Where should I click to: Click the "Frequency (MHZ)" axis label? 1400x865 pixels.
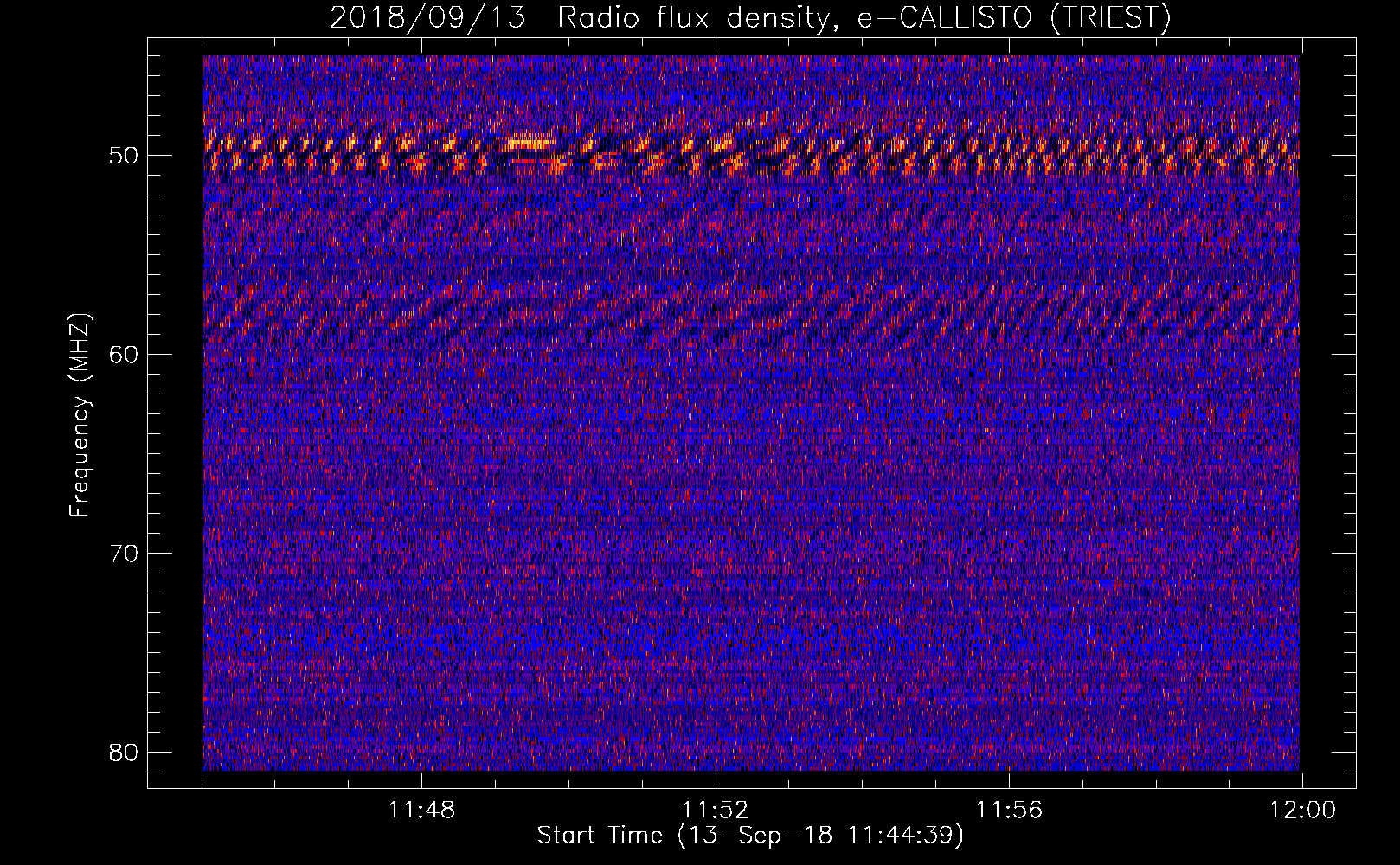coord(80,414)
